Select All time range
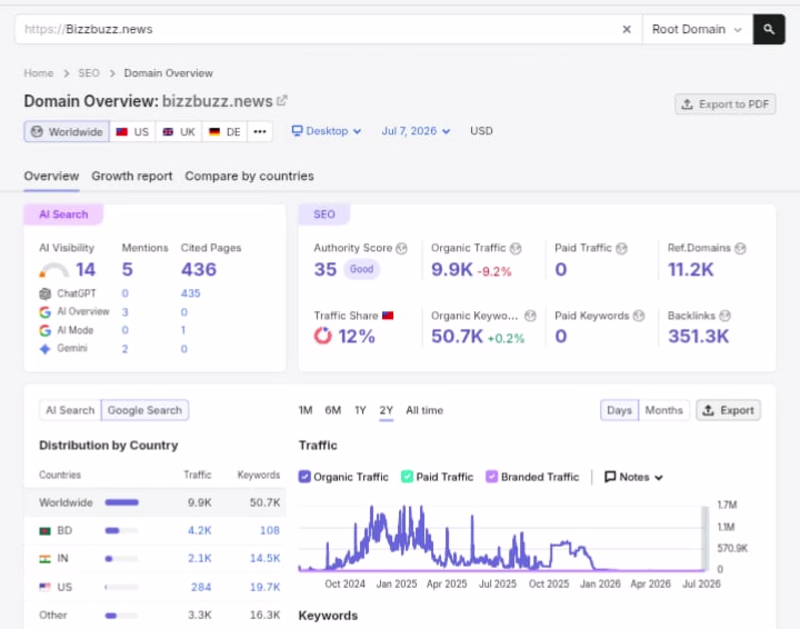The width and height of the screenshot is (800, 629). click(x=424, y=410)
